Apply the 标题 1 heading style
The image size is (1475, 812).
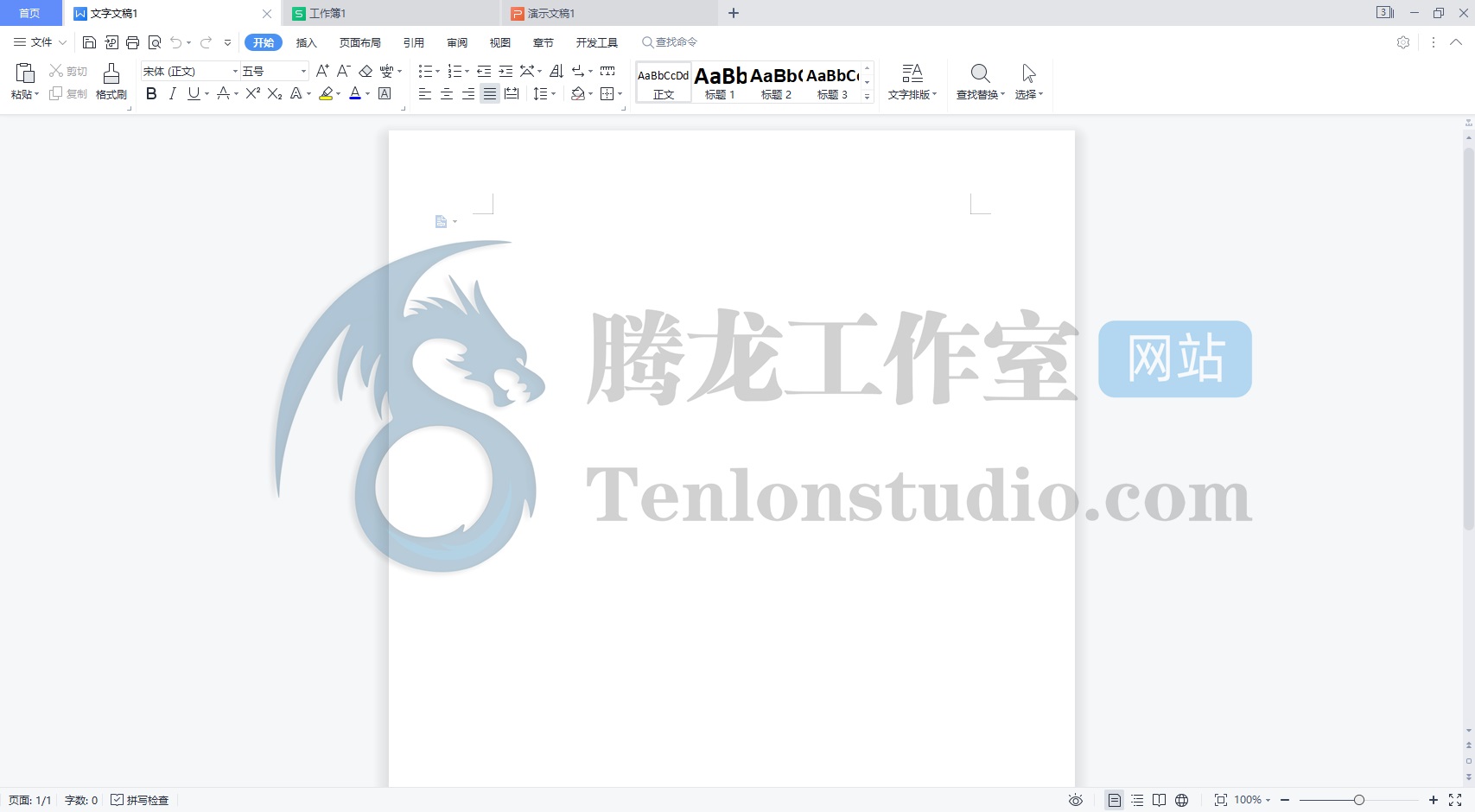(x=720, y=83)
